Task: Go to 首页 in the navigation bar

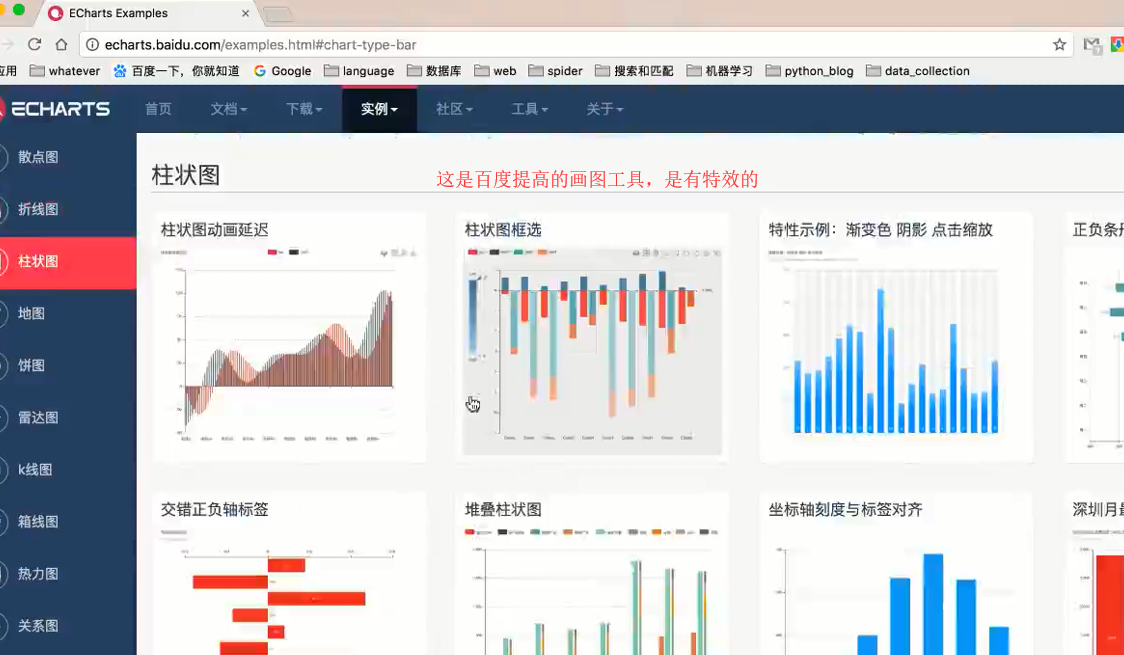Action: (158, 109)
